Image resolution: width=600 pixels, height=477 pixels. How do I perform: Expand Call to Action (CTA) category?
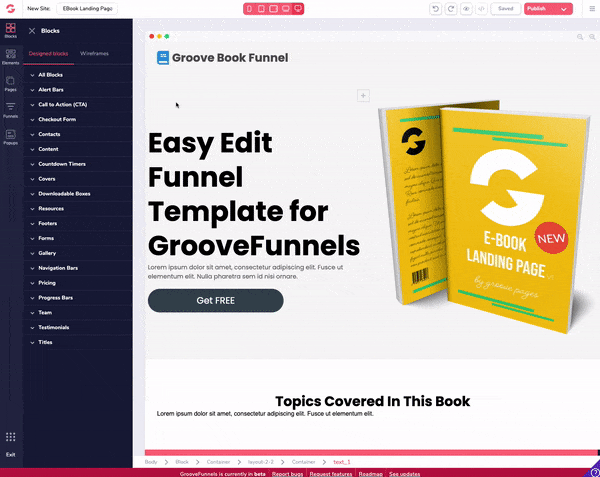78,105
